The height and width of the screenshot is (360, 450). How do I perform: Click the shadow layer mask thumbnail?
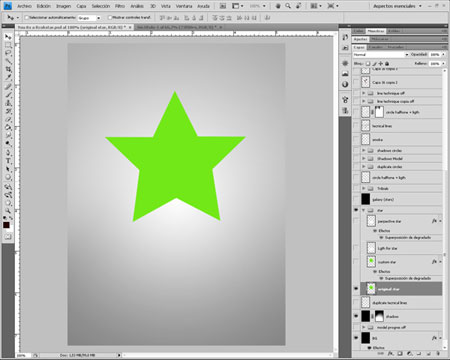point(379,316)
